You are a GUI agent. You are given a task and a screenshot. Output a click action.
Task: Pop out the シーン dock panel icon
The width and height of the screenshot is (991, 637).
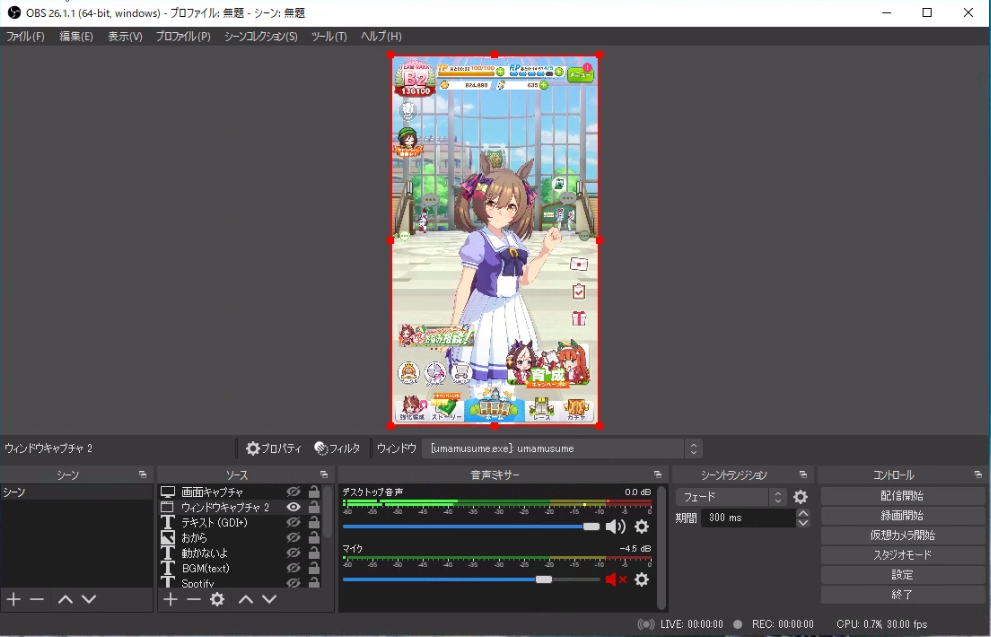click(143, 475)
